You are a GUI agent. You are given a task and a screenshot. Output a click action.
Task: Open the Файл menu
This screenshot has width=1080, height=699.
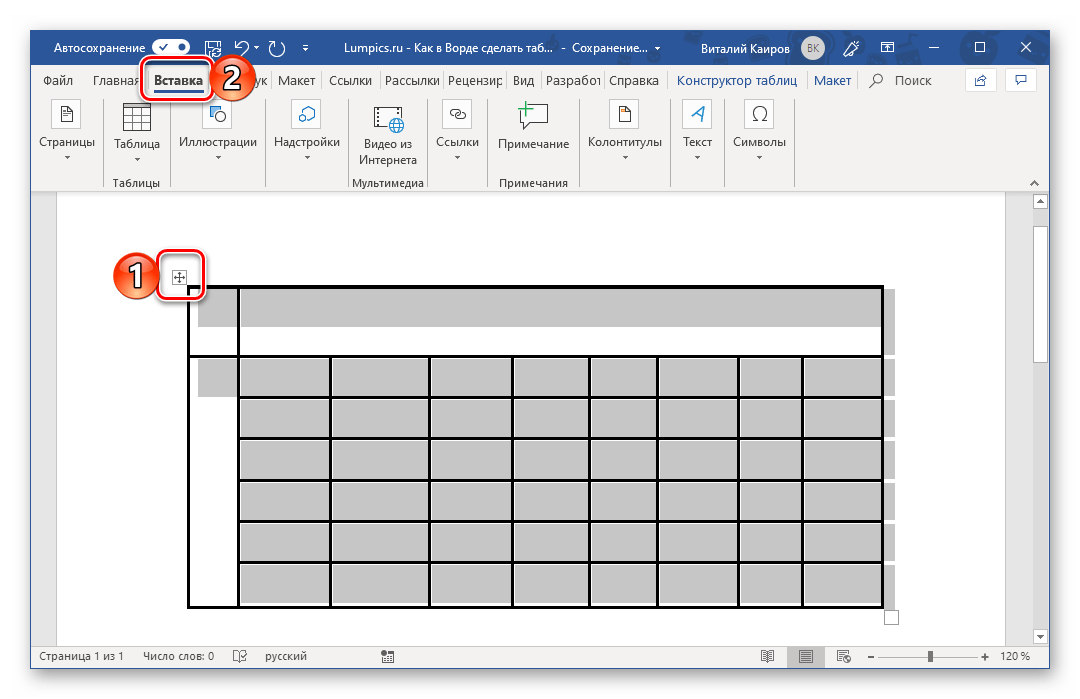(x=58, y=81)
